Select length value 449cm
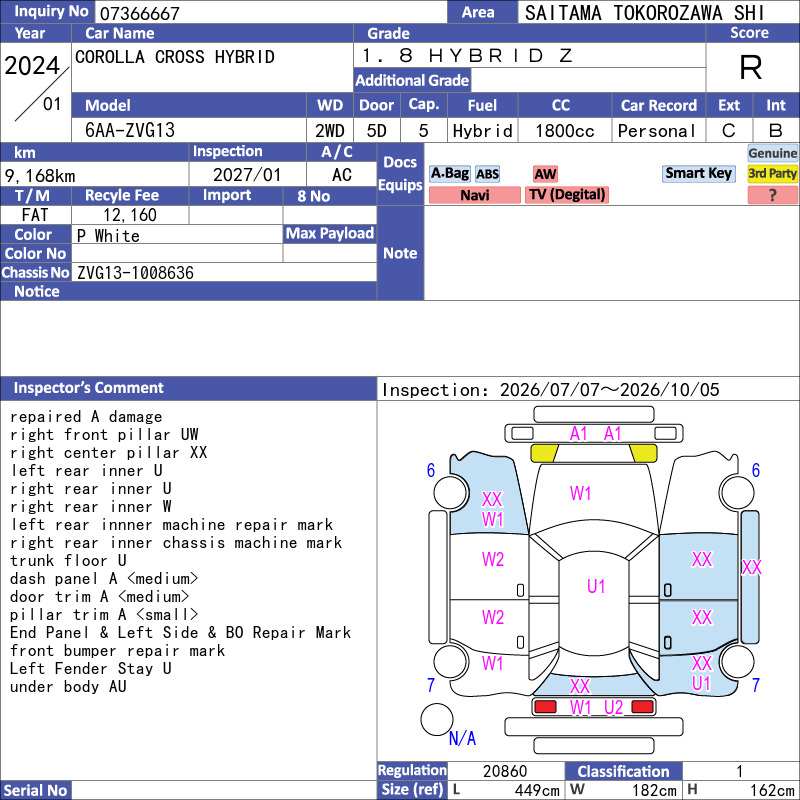Viewport: 800px width, 800px height. [537, 790]
